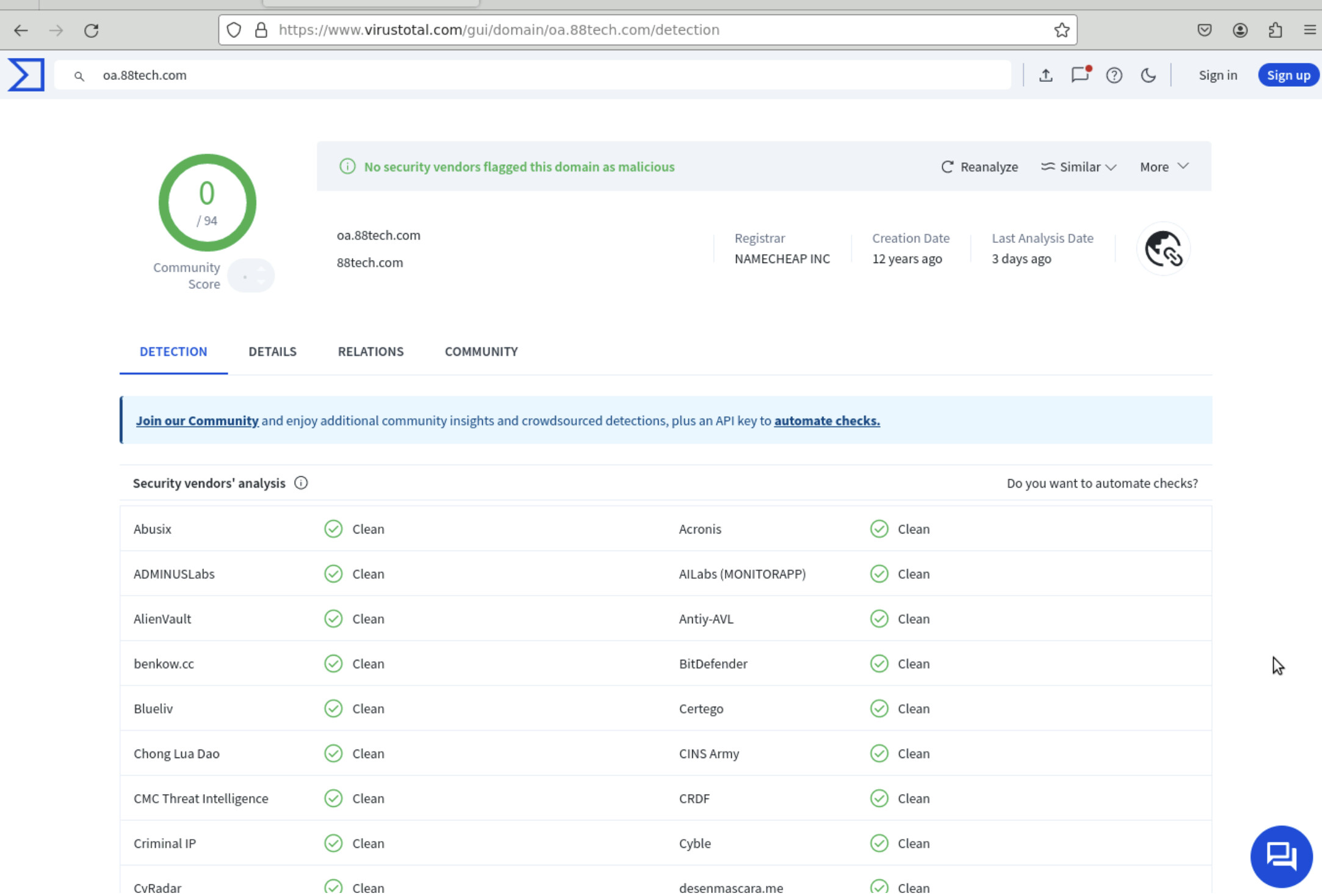This screenshot has width=1322, height=896.
Task: Expand the More dropdown menu
Action: 1164,167
